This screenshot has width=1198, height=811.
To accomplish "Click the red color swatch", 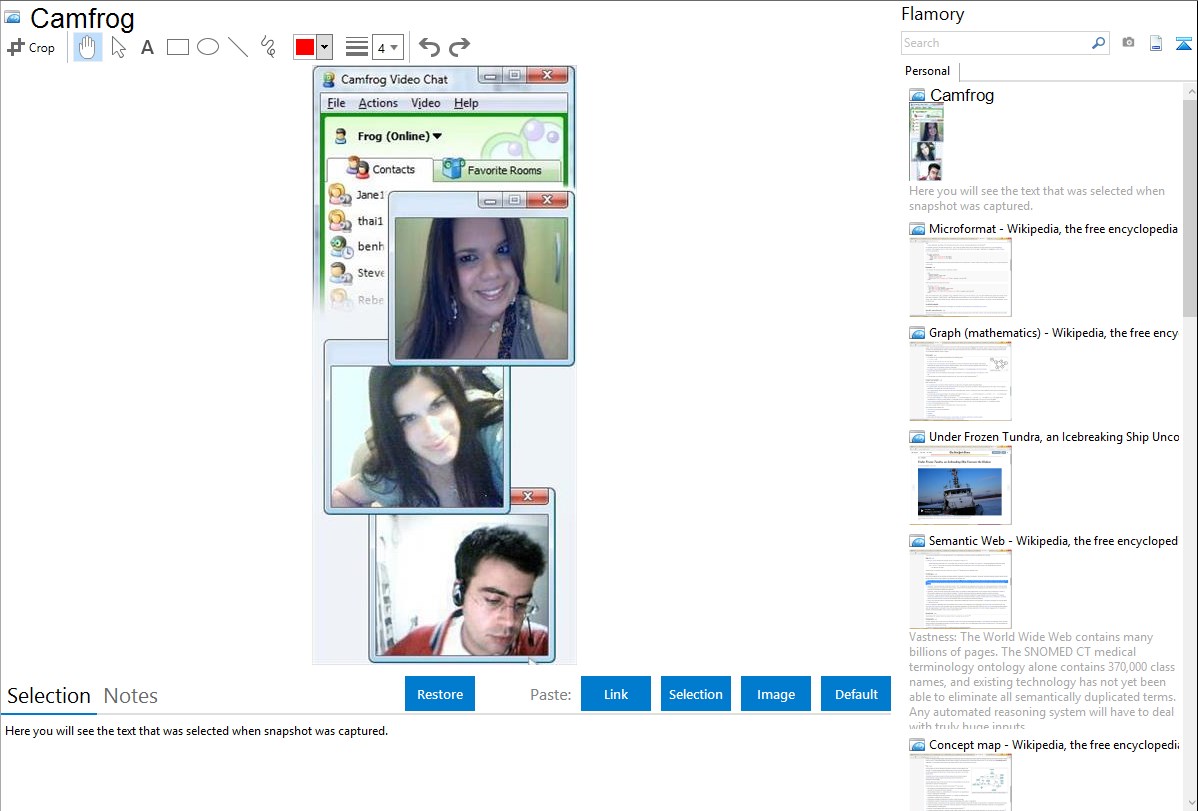I will [x=305, y=47].
